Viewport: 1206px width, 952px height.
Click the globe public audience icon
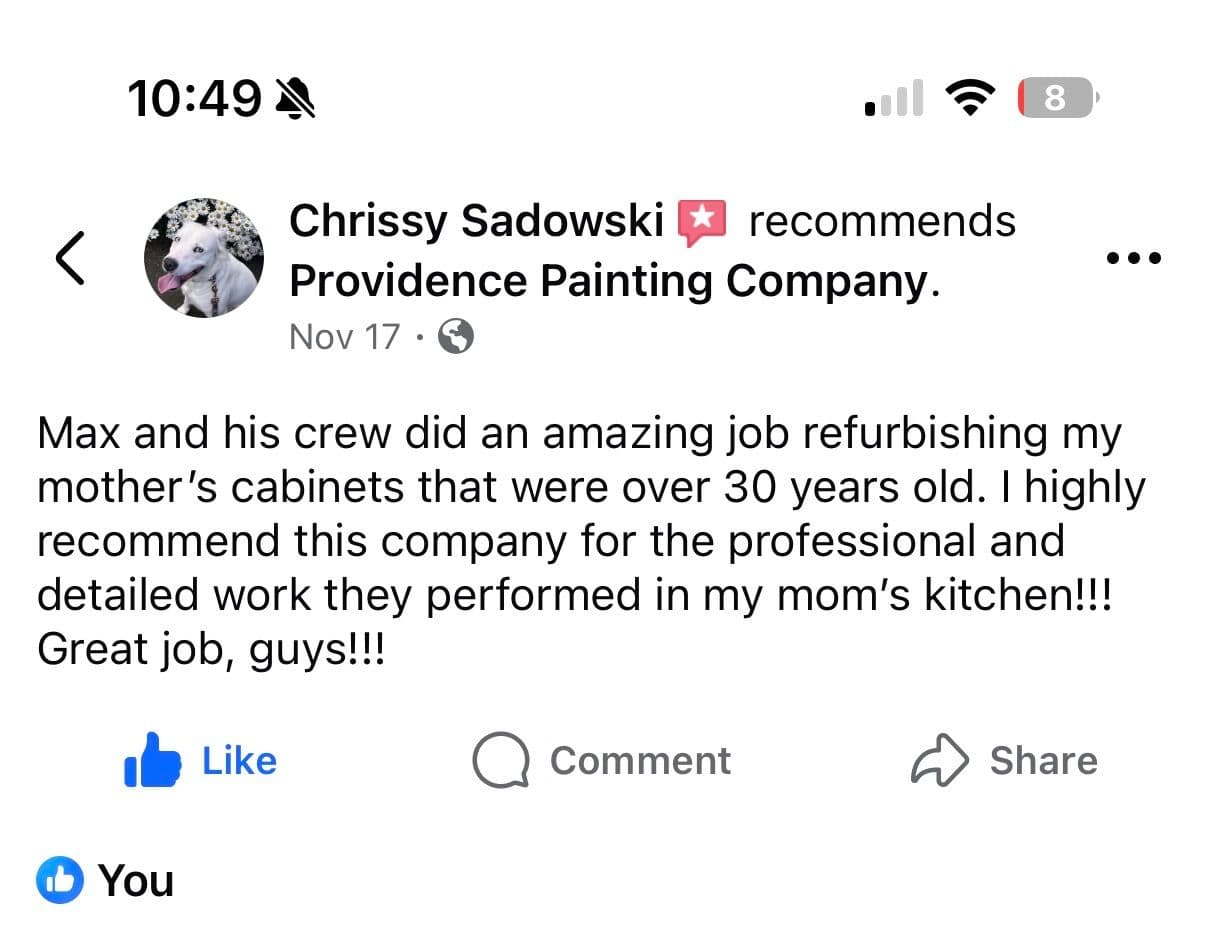point(456,337)
